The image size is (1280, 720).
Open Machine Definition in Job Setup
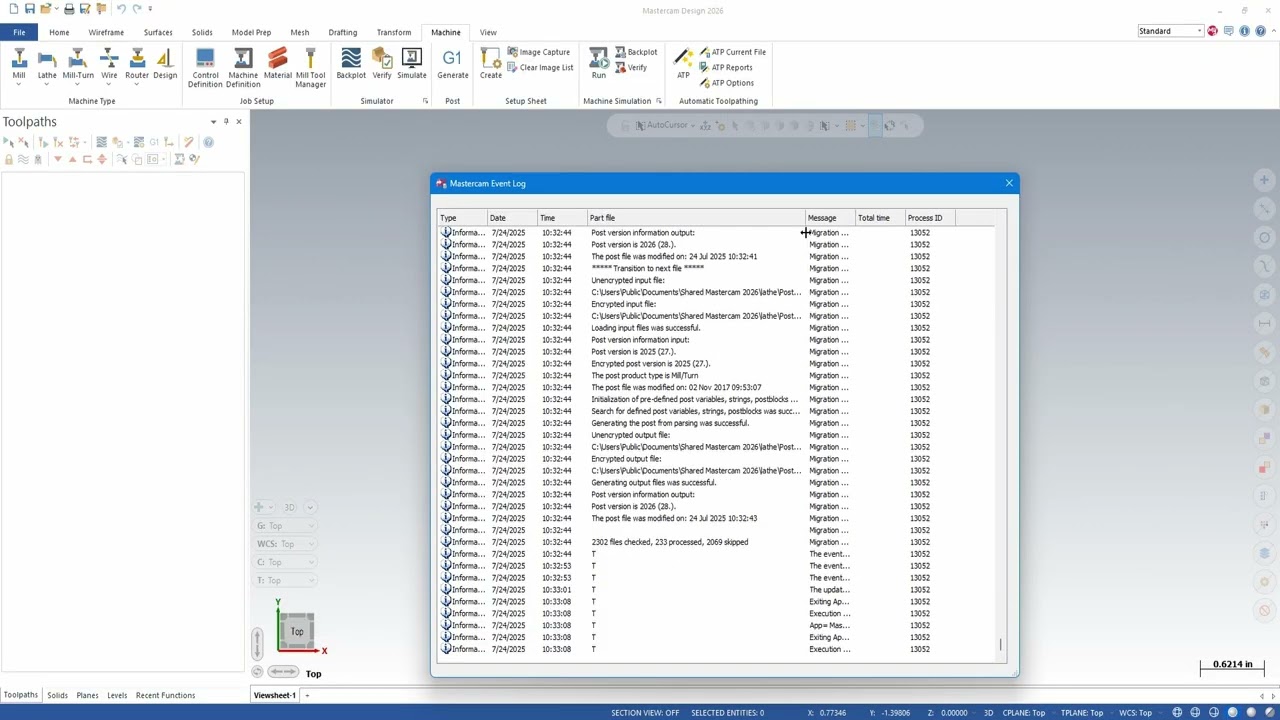point(243,68)
